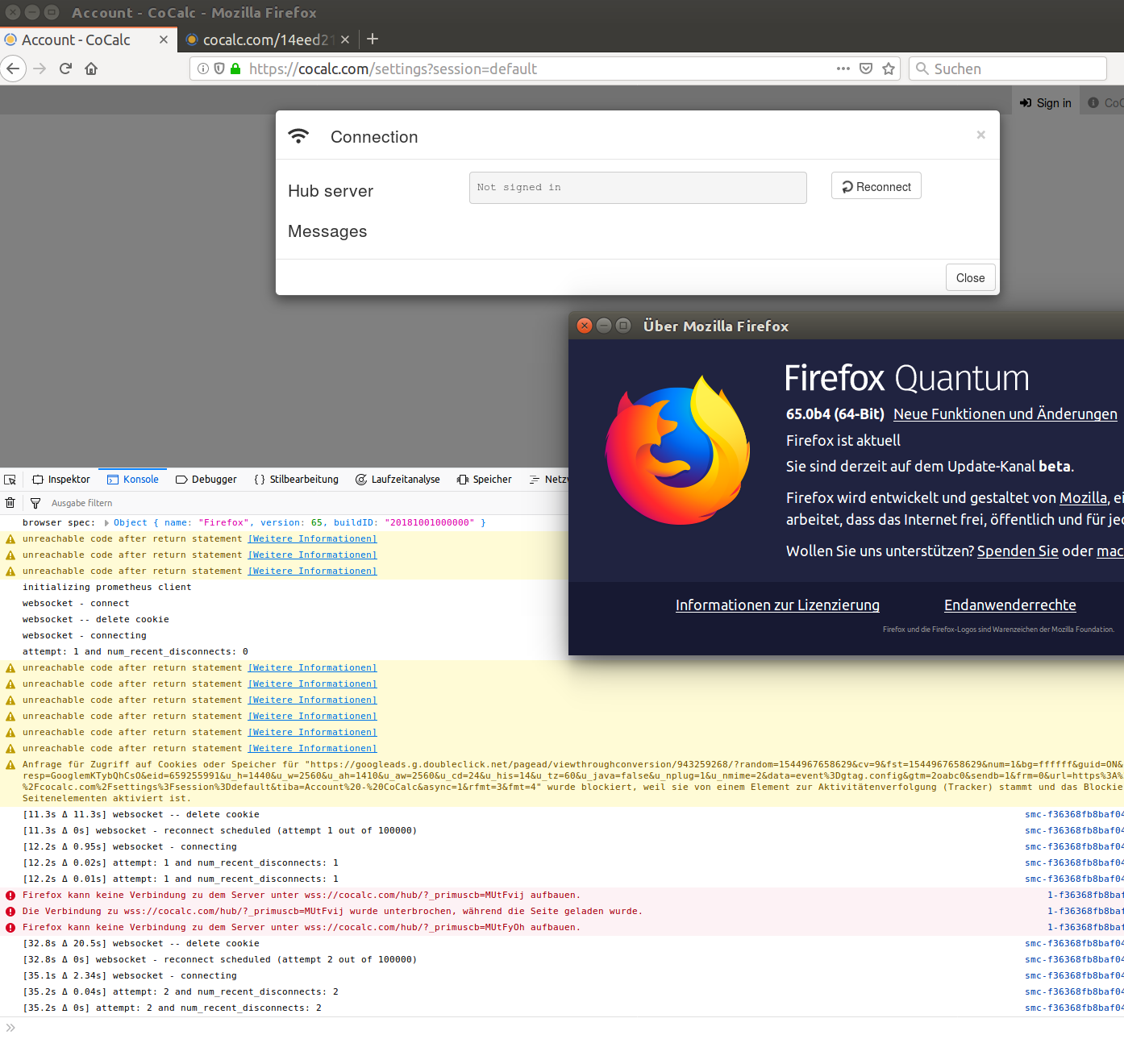The width and height of the screenshot is (1124, 1064).
Task: Focus the Ausgabe filtern console filter field
Action: click(x=306, y=503)
